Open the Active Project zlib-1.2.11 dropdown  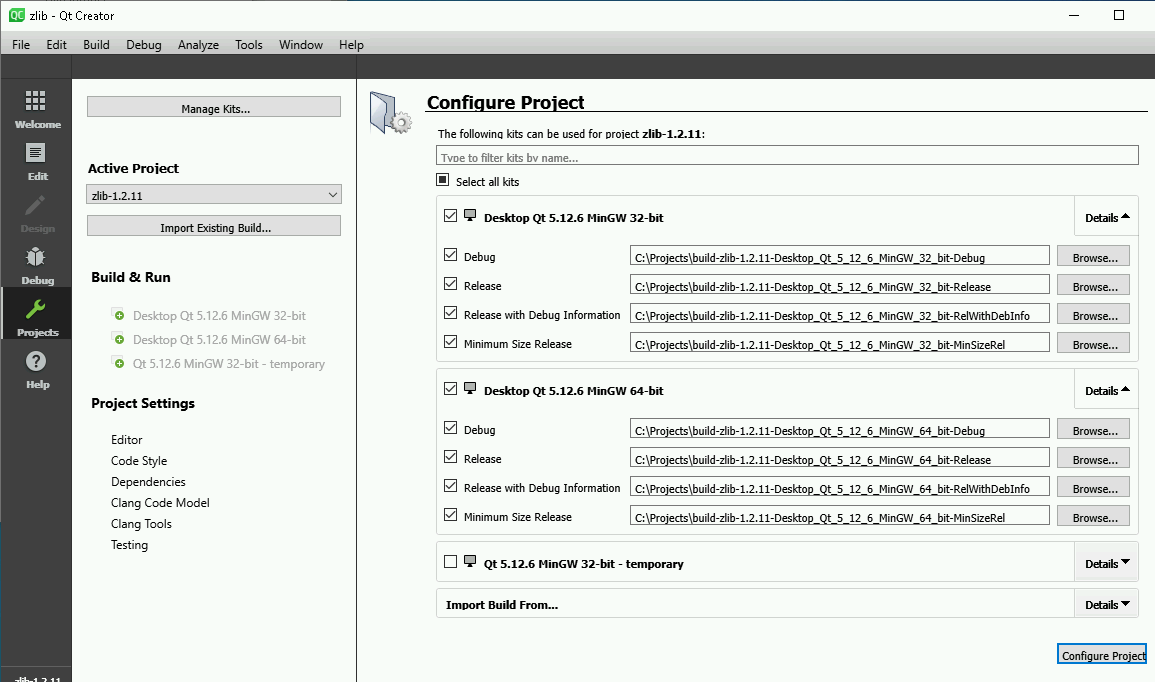click(x=214, y=194)
